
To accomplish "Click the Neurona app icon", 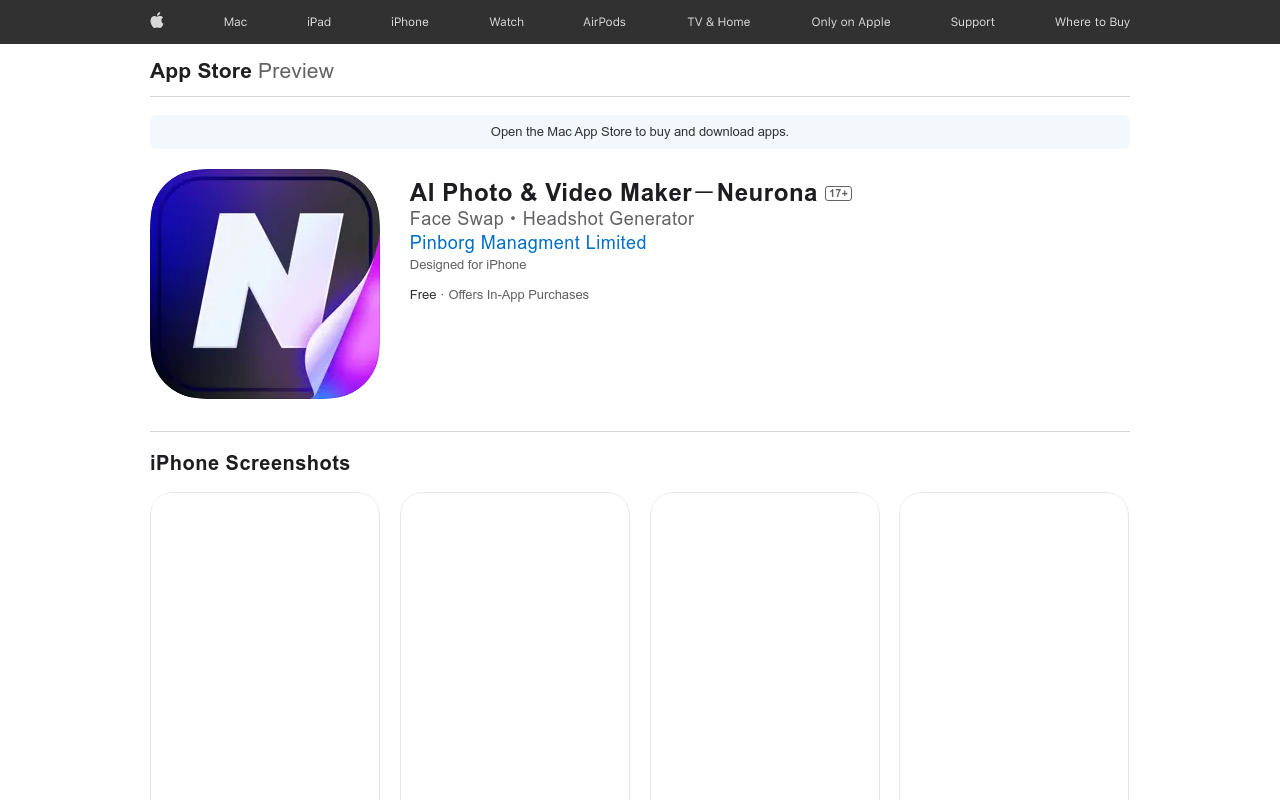I will click(x=265, y=284).
